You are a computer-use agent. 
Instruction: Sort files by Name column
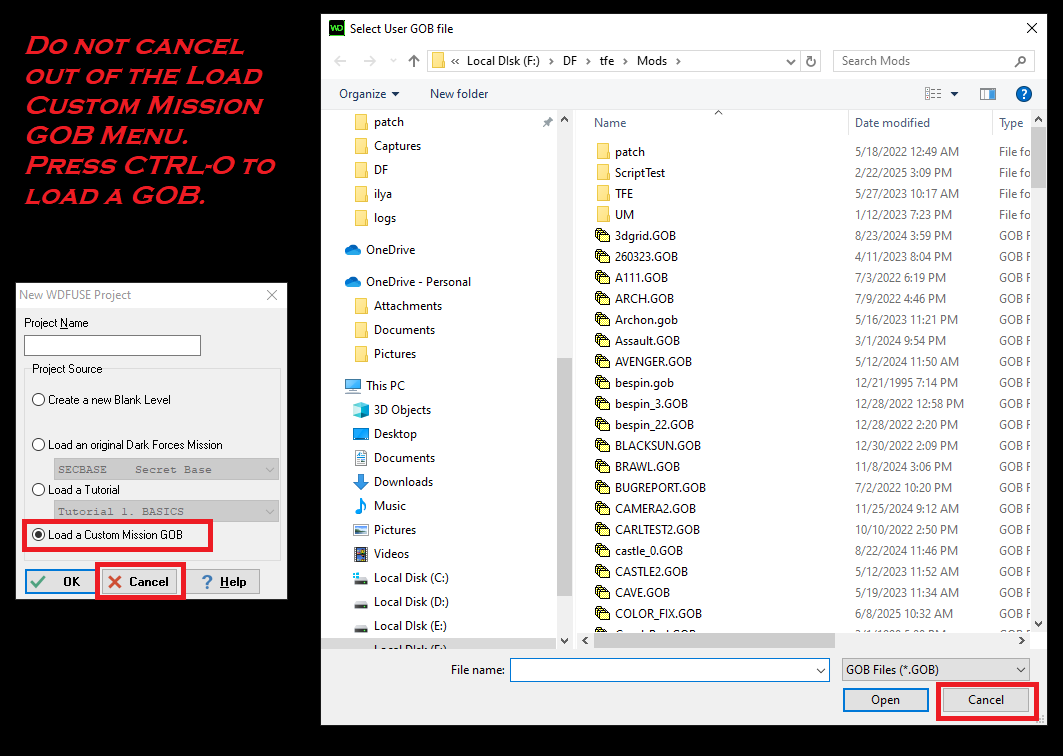(x=610, y=123)
